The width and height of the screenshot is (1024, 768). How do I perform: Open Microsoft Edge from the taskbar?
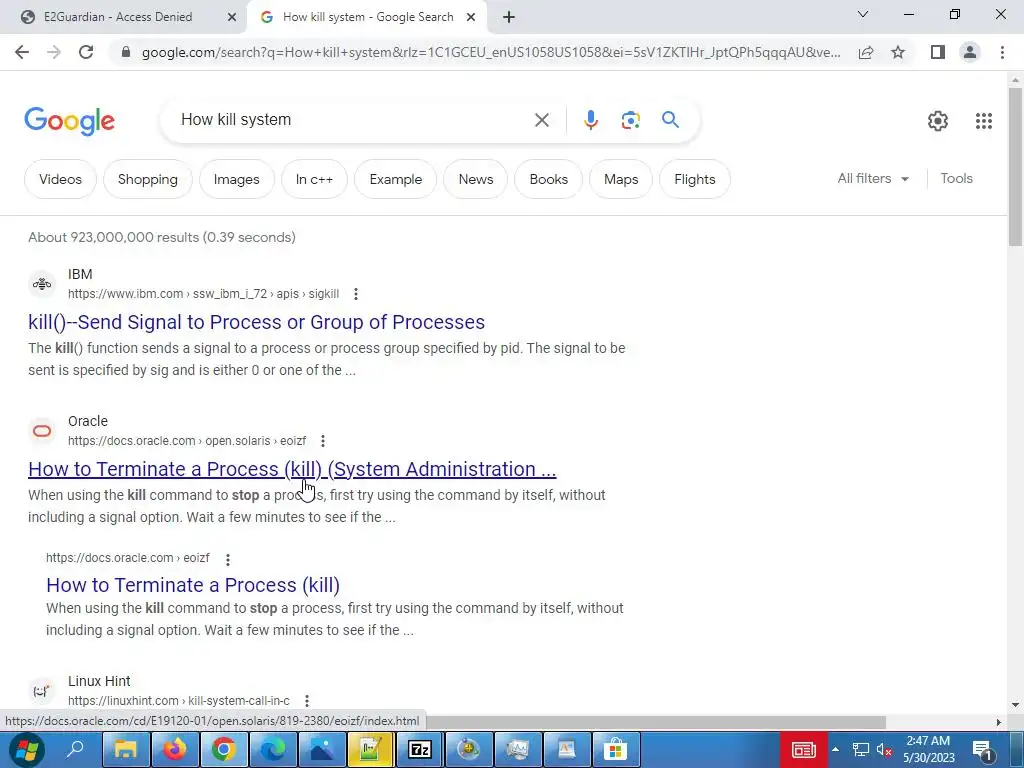coord(272,750)
